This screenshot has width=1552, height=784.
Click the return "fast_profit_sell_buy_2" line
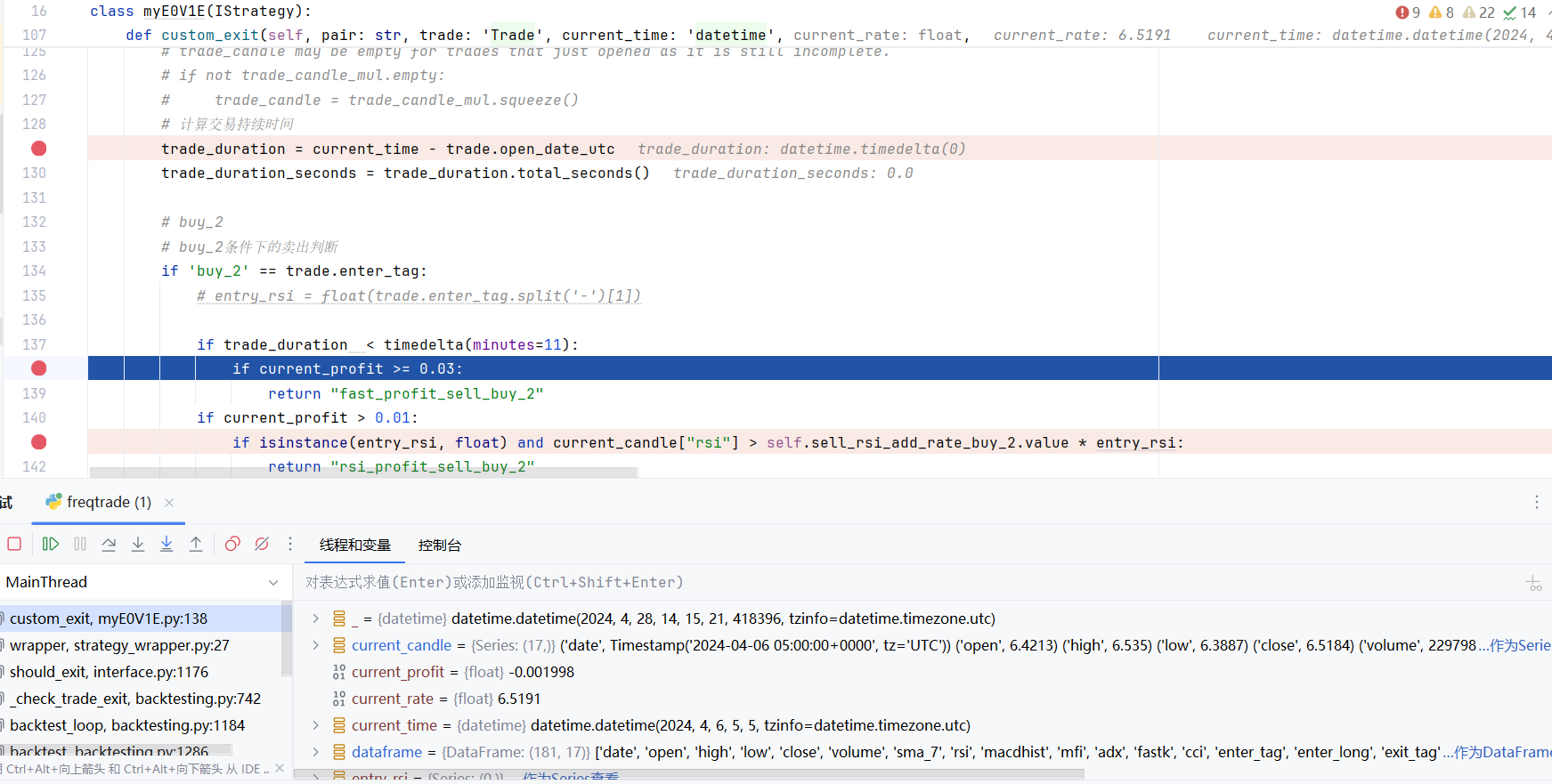(x=405, y=393)
